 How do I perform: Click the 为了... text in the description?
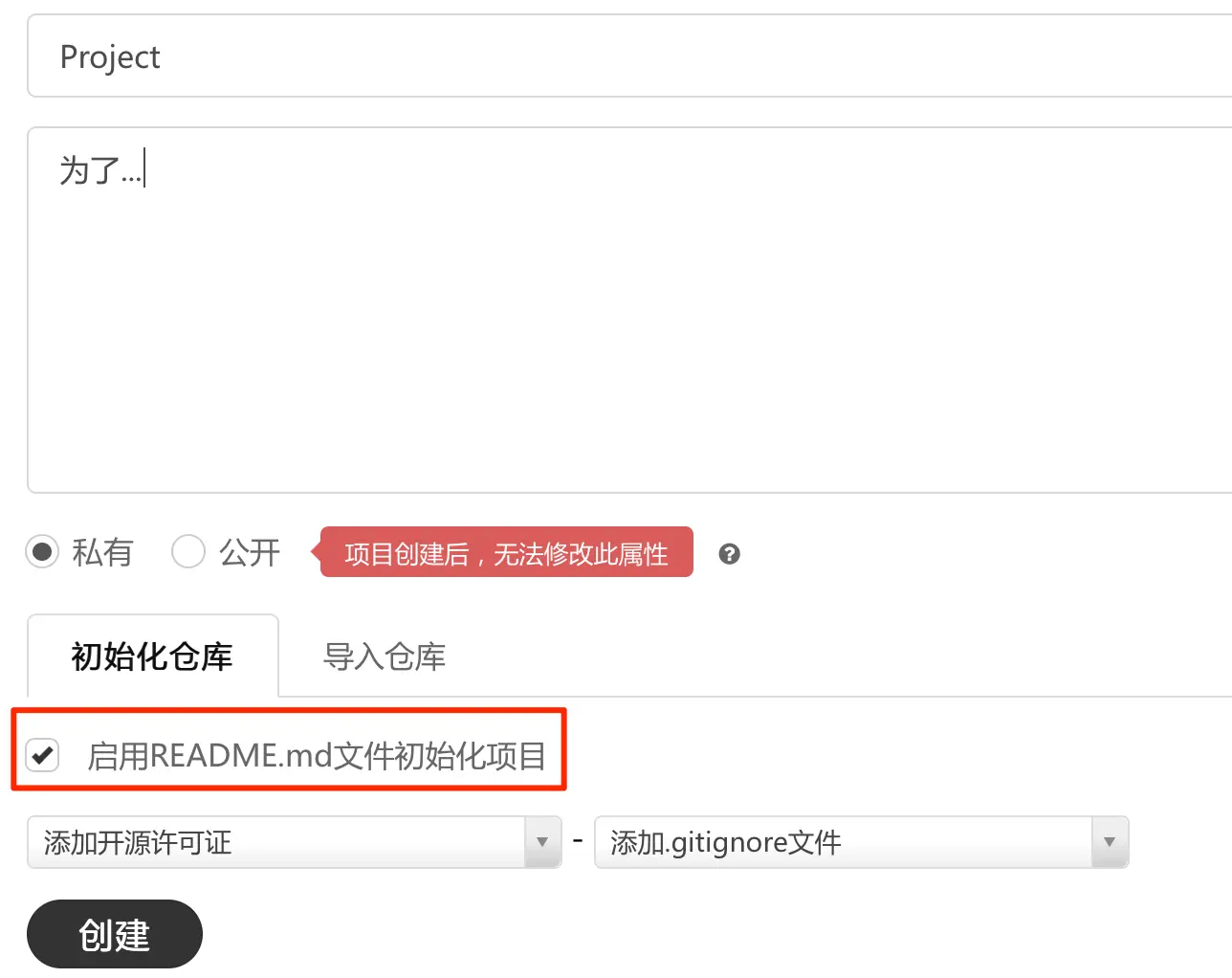pyautogui.click(x=99, y=170)
